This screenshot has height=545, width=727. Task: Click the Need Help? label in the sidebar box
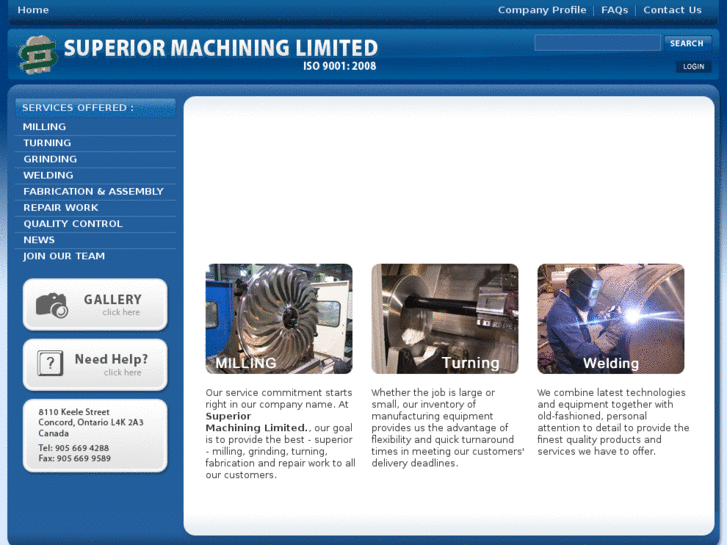tap(111, 359)
